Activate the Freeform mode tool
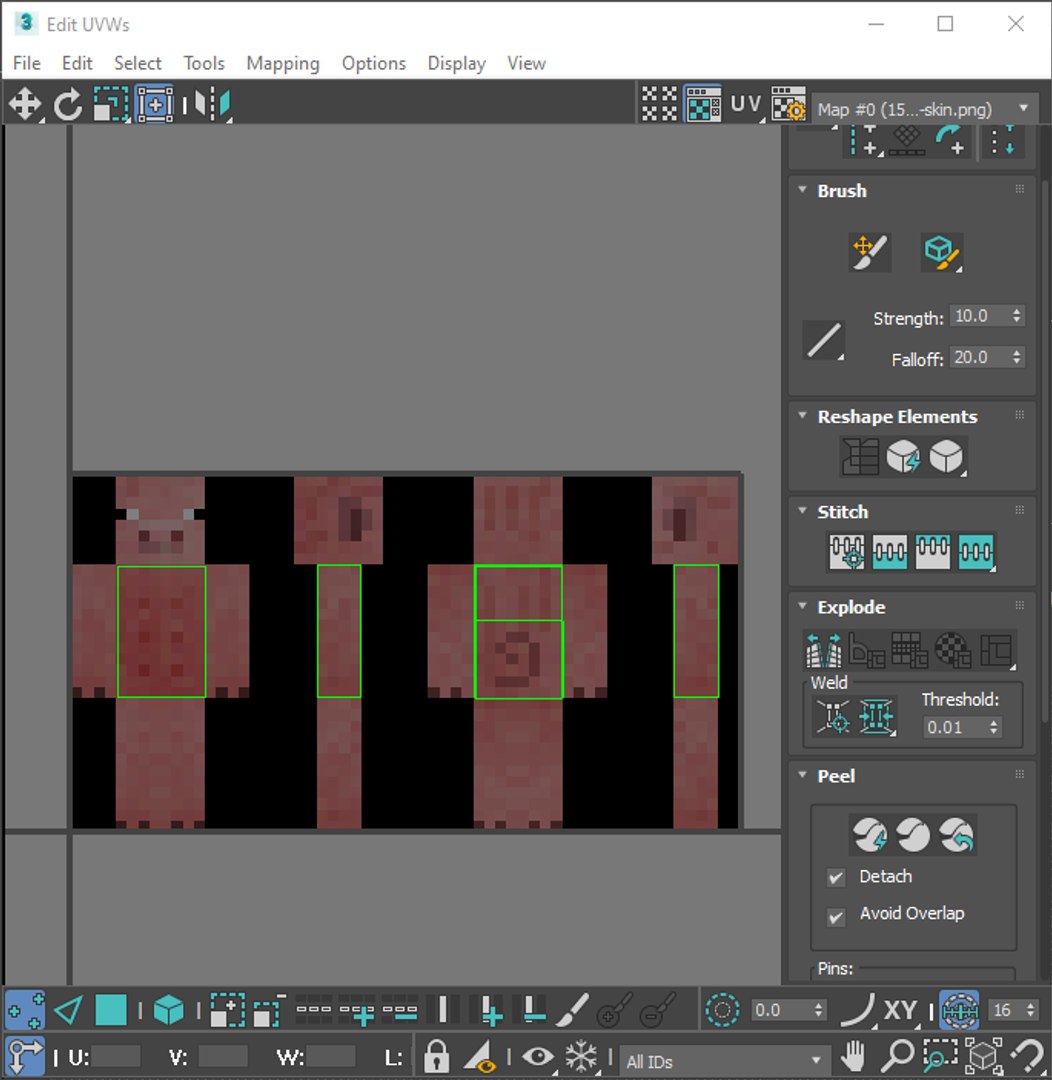1052x1080 pixels. coord(155,105)
